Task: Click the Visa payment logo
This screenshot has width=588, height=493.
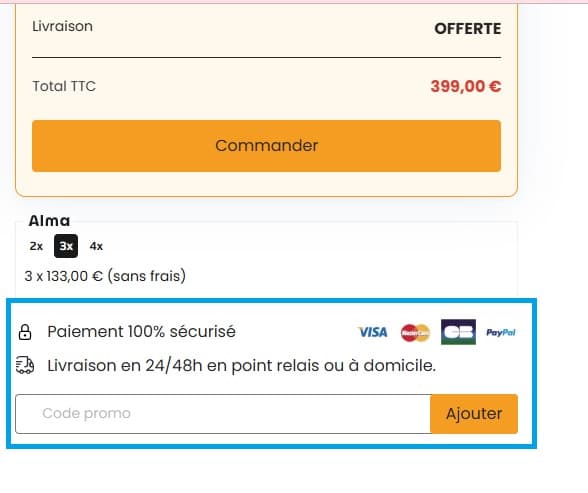Action: point(373,332)
